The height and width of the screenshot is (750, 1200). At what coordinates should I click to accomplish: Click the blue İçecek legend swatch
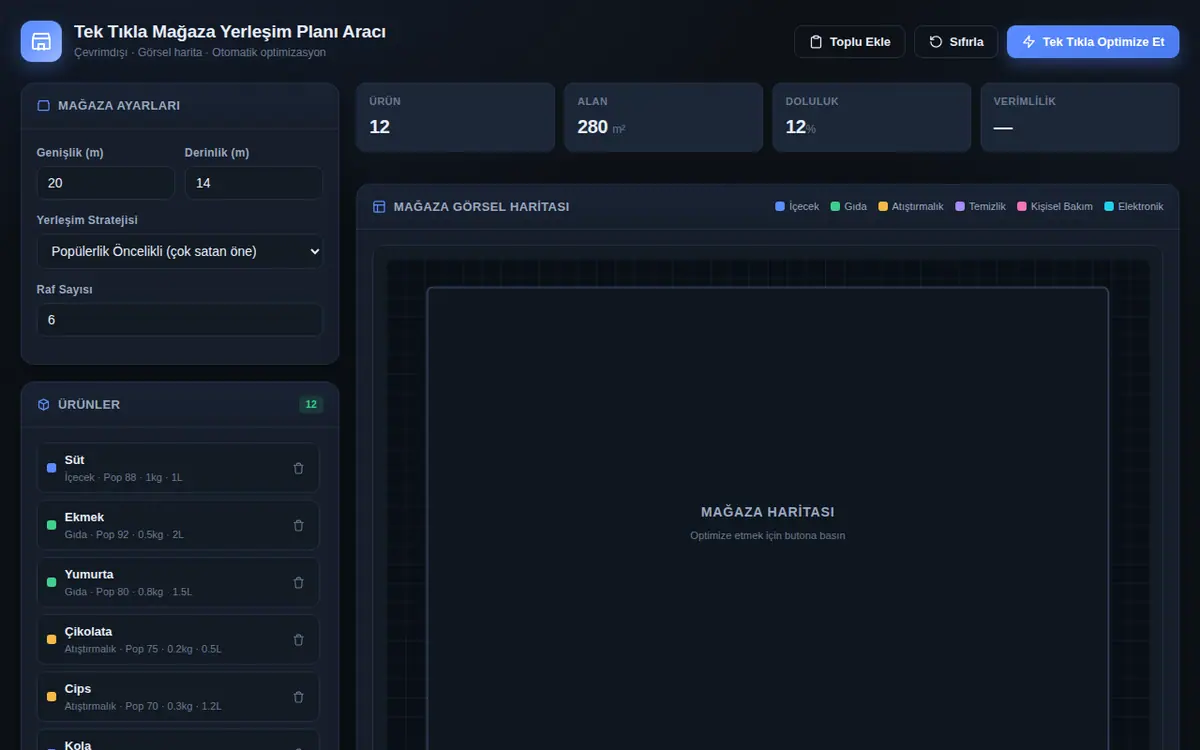coord(780,207)
